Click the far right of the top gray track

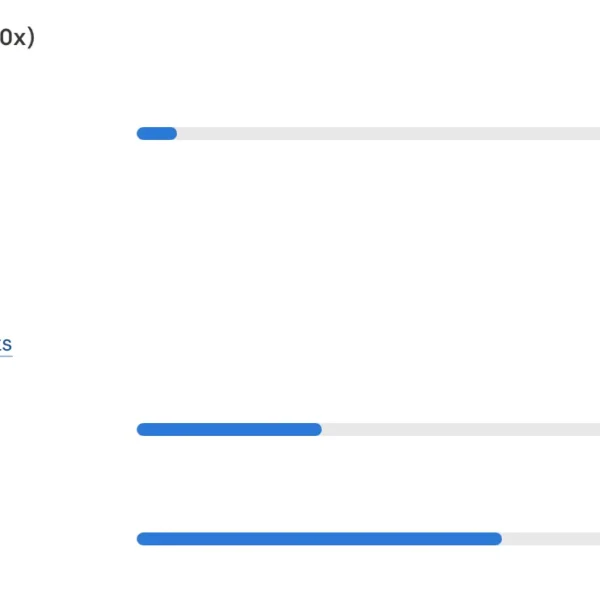[595, 134]
